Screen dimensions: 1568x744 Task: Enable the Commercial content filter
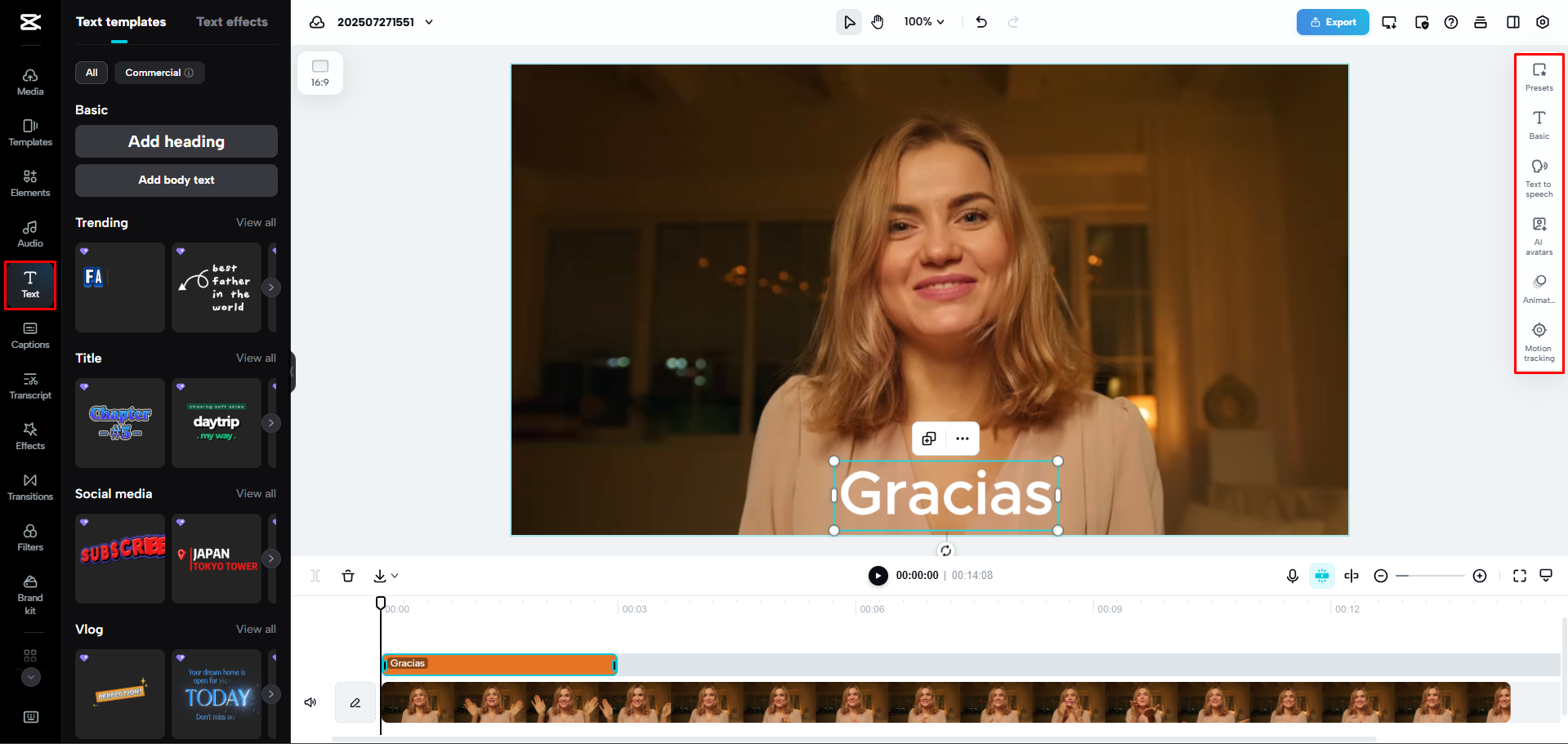coord(159,73)
